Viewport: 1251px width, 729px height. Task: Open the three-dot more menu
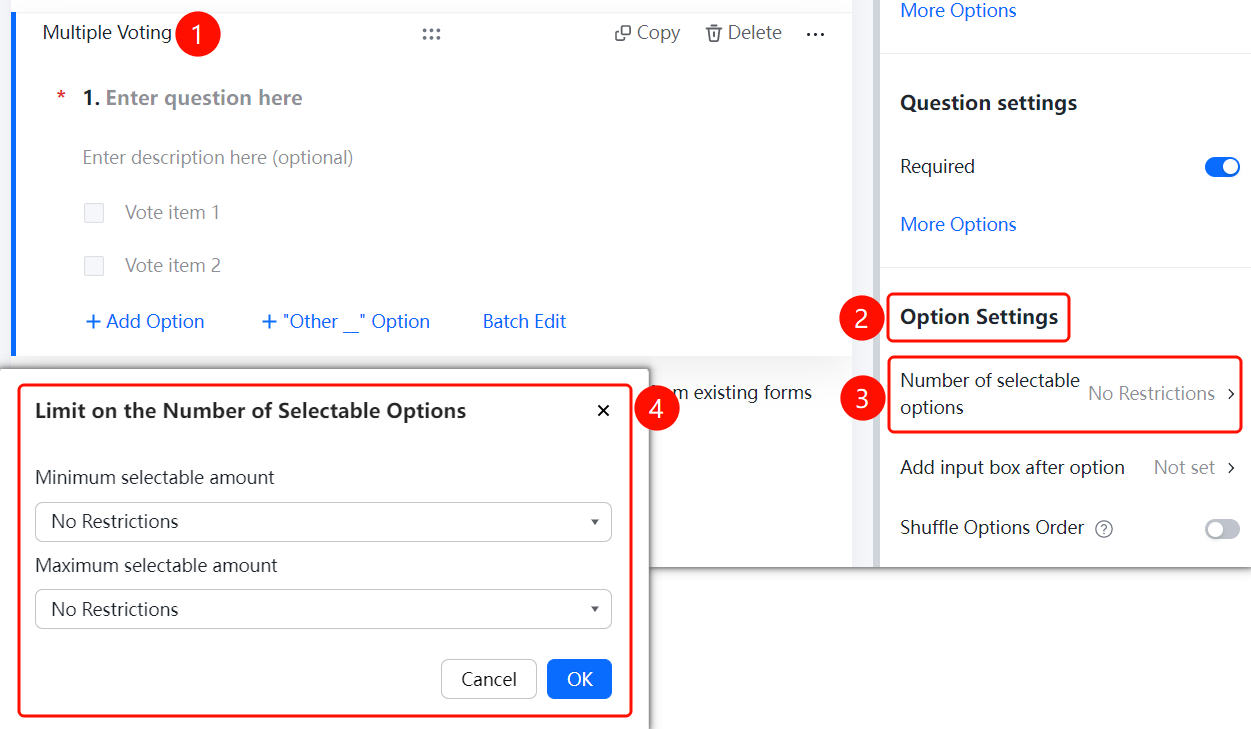click(x=815, y=34)
